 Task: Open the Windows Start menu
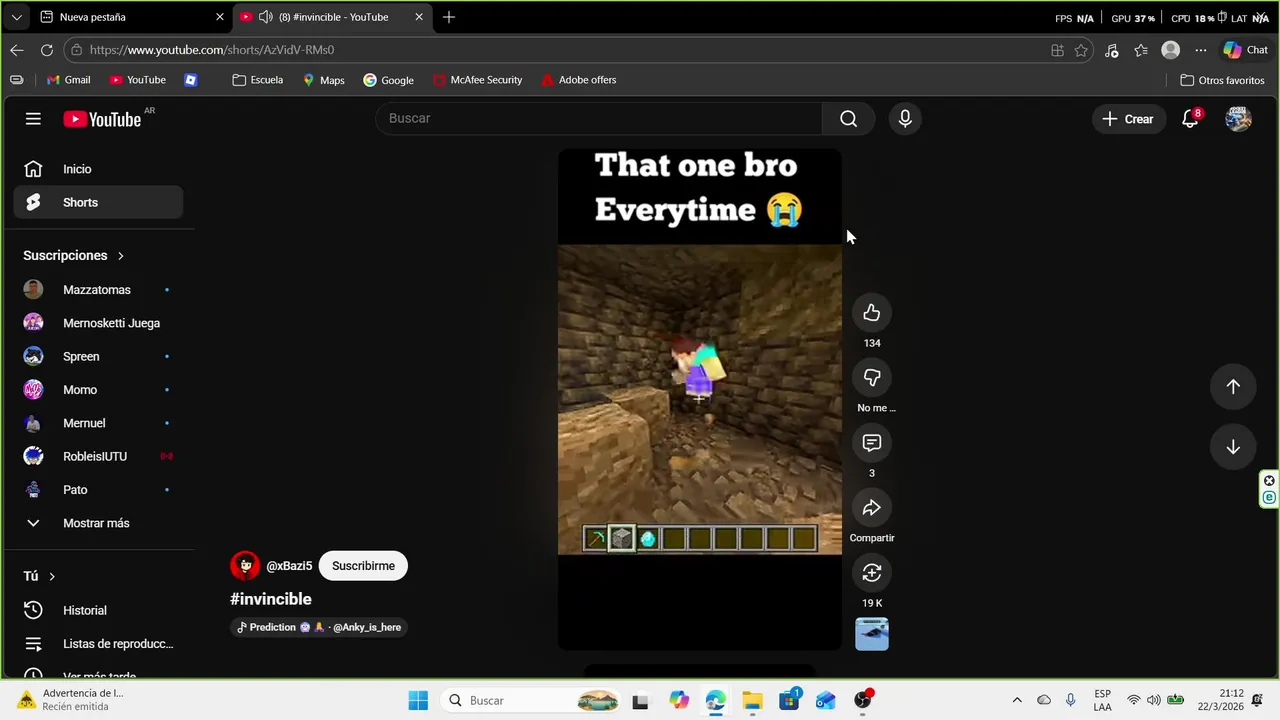418,700
